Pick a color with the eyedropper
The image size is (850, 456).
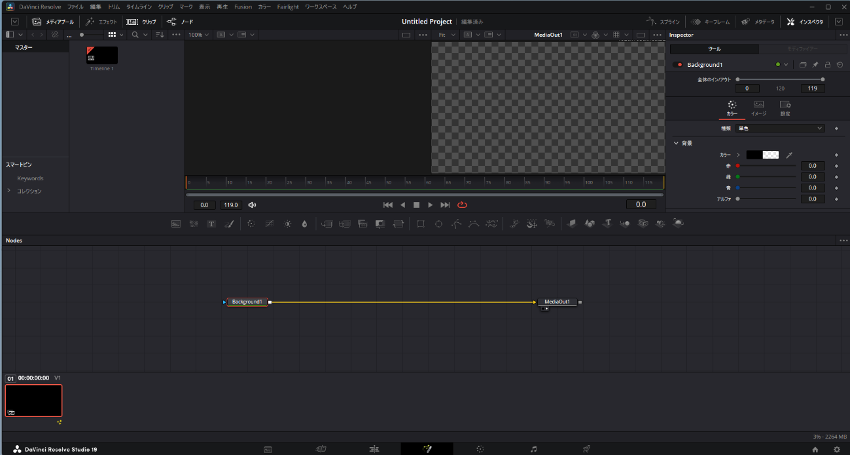pyautogui.click(x=788, y=155)
